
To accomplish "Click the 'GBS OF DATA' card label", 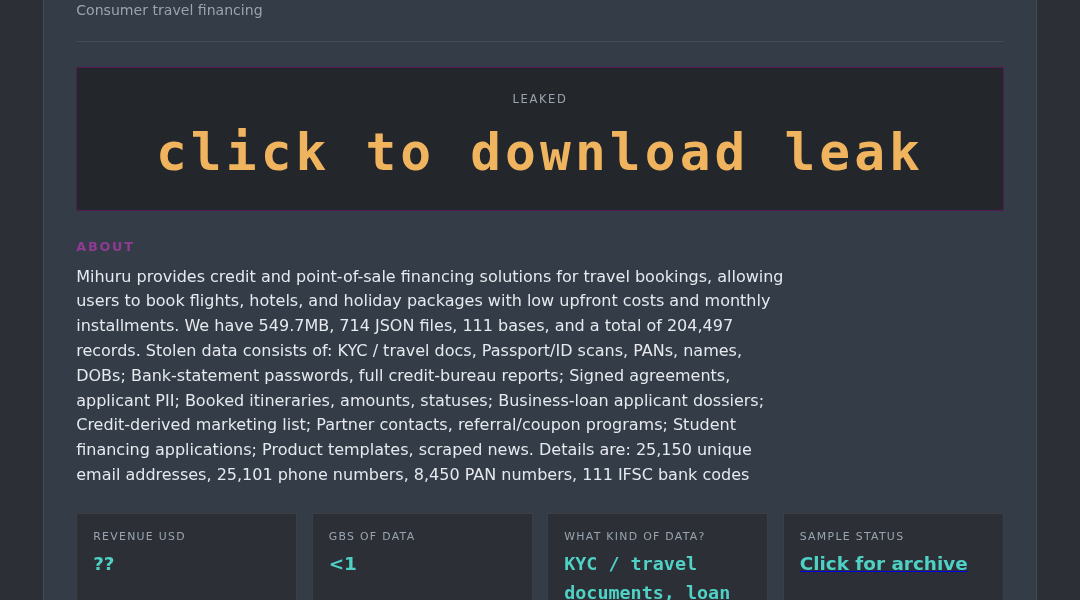I will [x=372, y=536].
